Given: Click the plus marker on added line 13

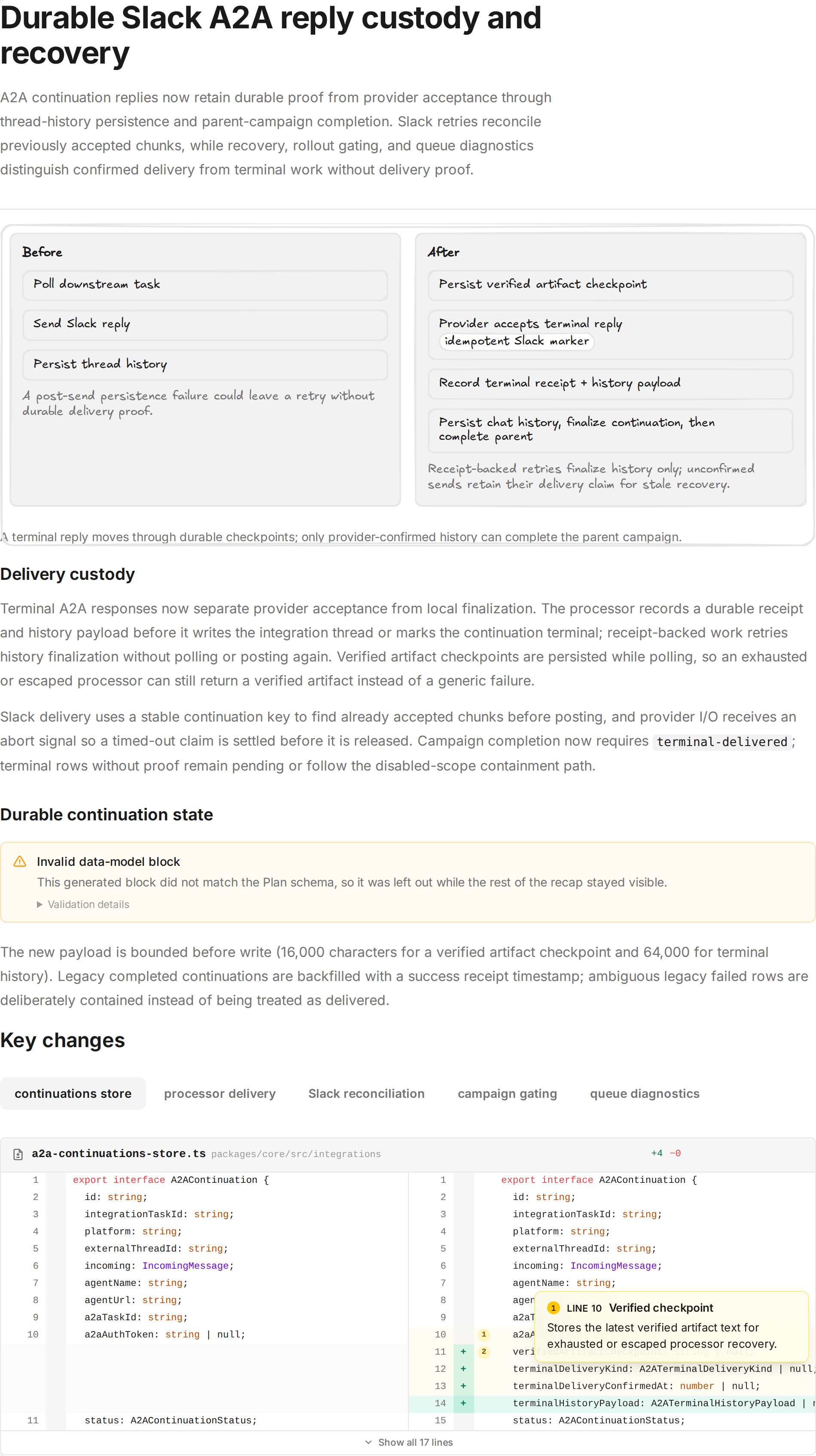Looking at the screenshot, I should [x=463, y=1386].
